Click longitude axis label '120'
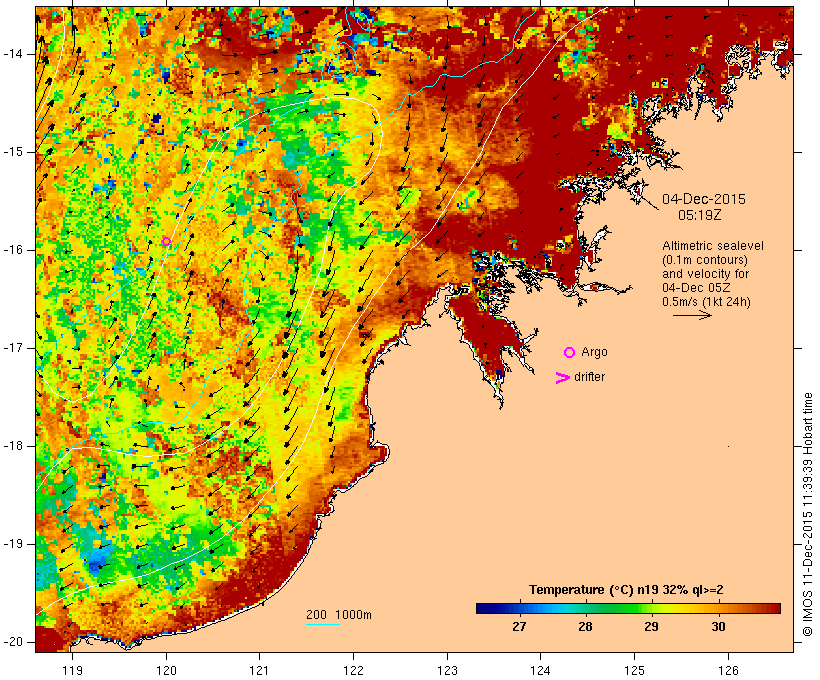 click(x=166, y=670)
